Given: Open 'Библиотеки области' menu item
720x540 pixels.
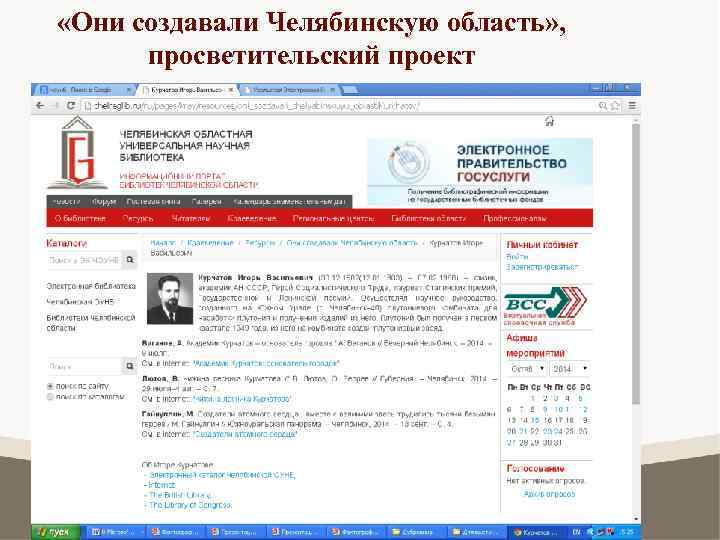Looking at the screenshot, I should click(x=428, y=219).
